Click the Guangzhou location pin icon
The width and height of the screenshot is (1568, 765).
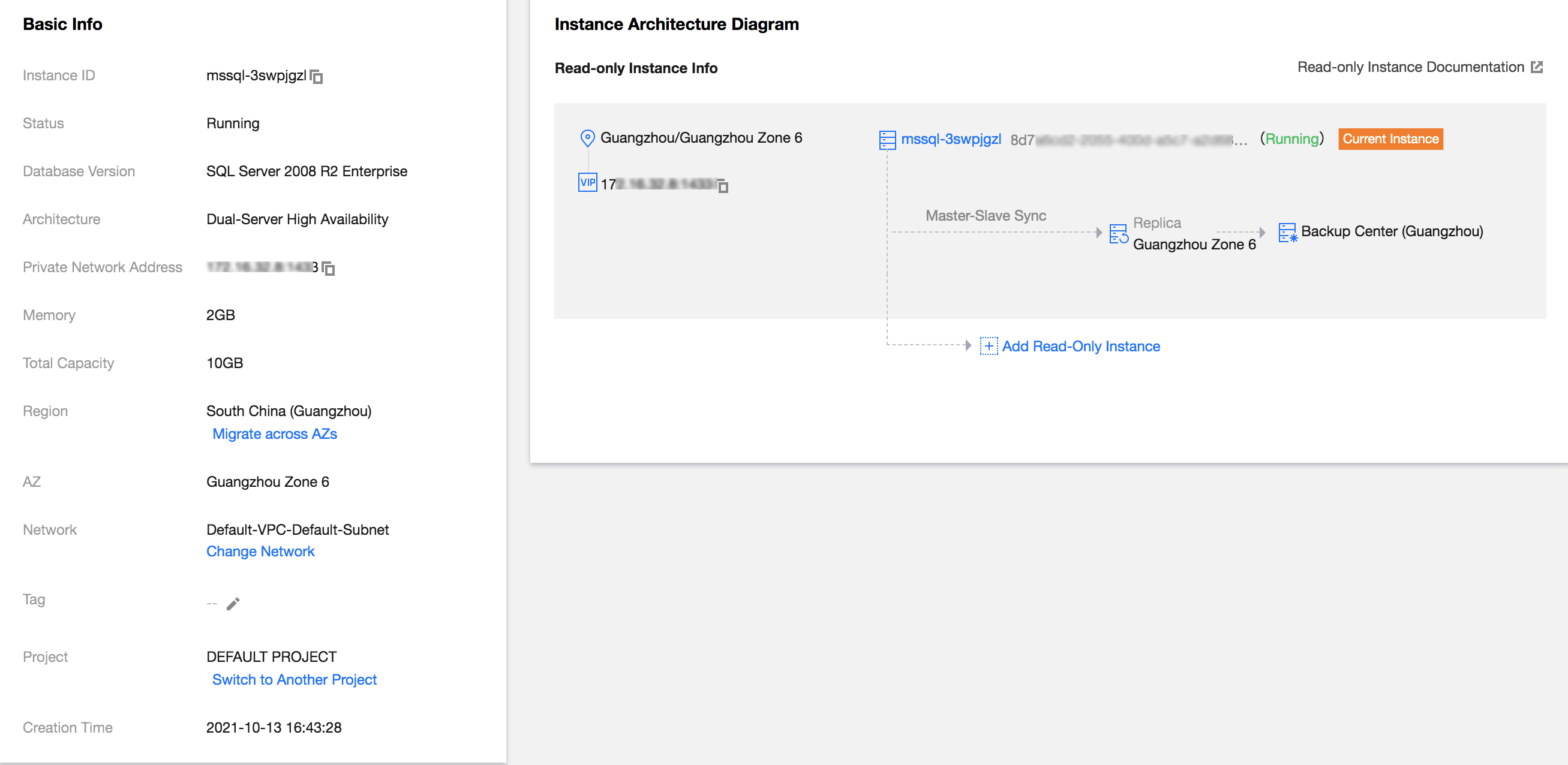pos(587,138)
